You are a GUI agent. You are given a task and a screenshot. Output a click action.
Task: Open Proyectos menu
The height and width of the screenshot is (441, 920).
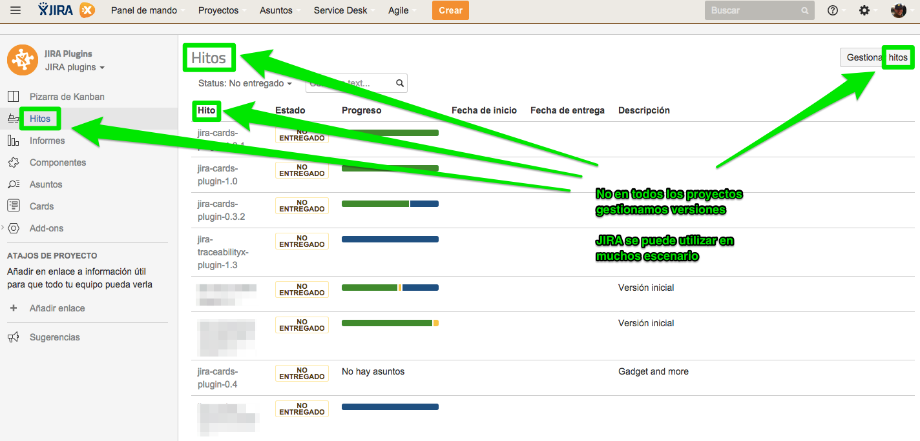[222, 11]
